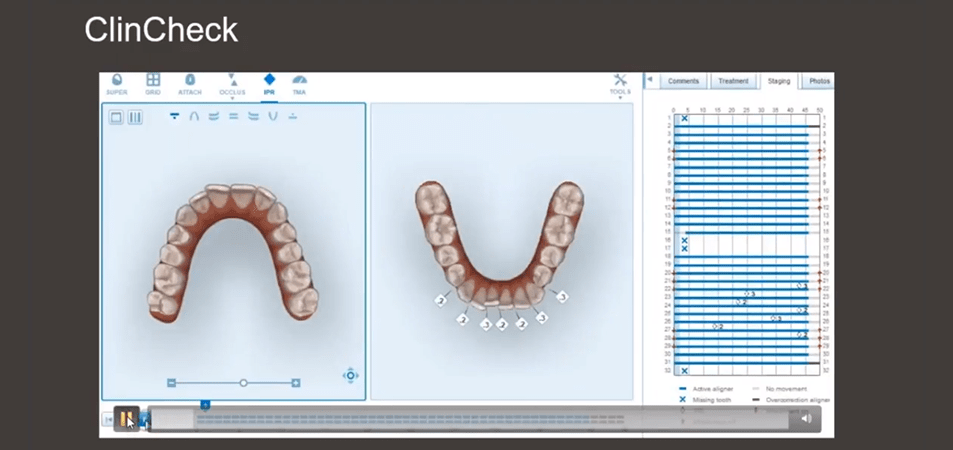The width and height of the screenshot is (953, 450).
Task: Open the Treatment tab
Action: 733,81
